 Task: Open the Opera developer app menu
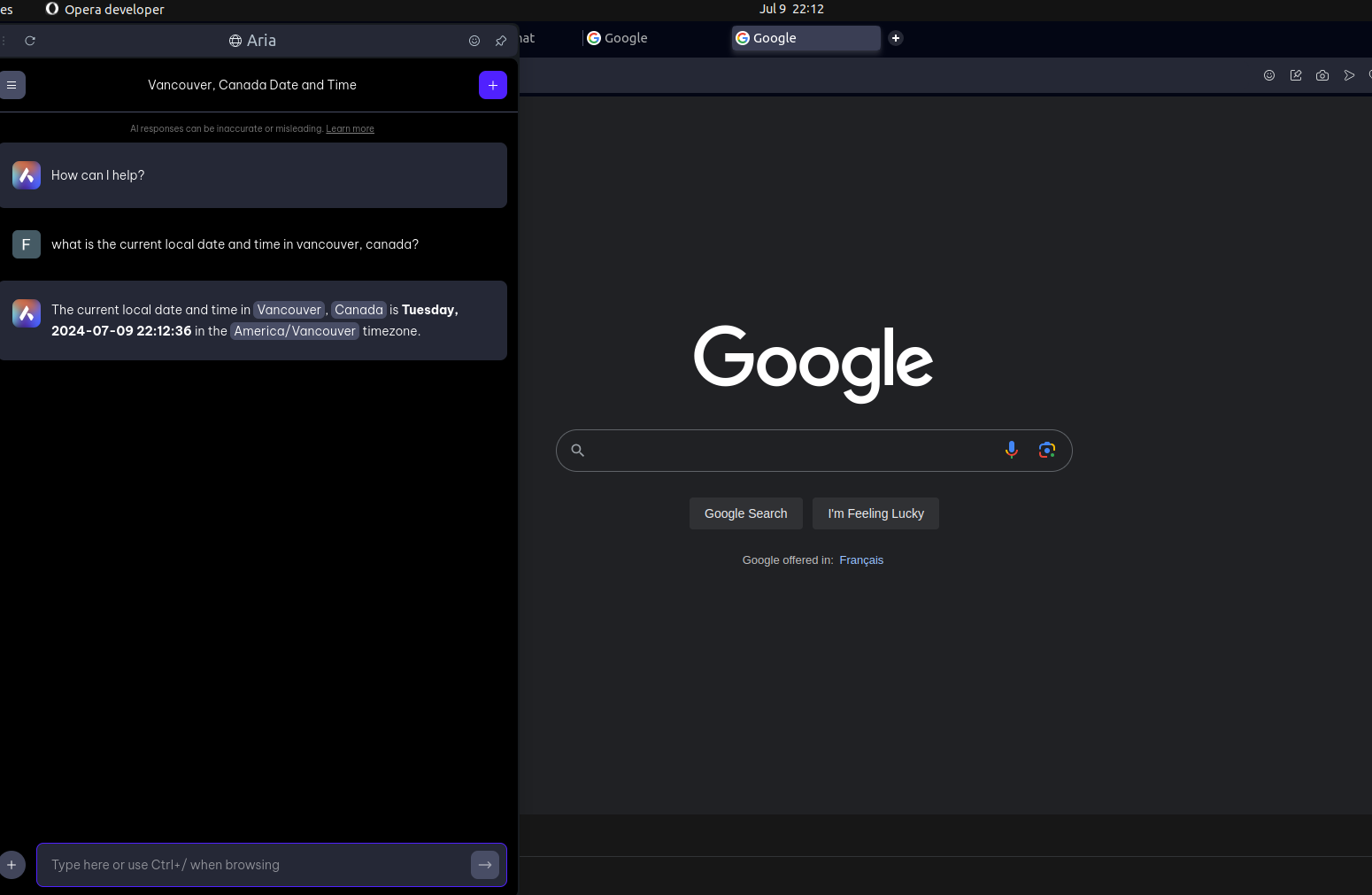pyautogui.click(x=105, y=9)
